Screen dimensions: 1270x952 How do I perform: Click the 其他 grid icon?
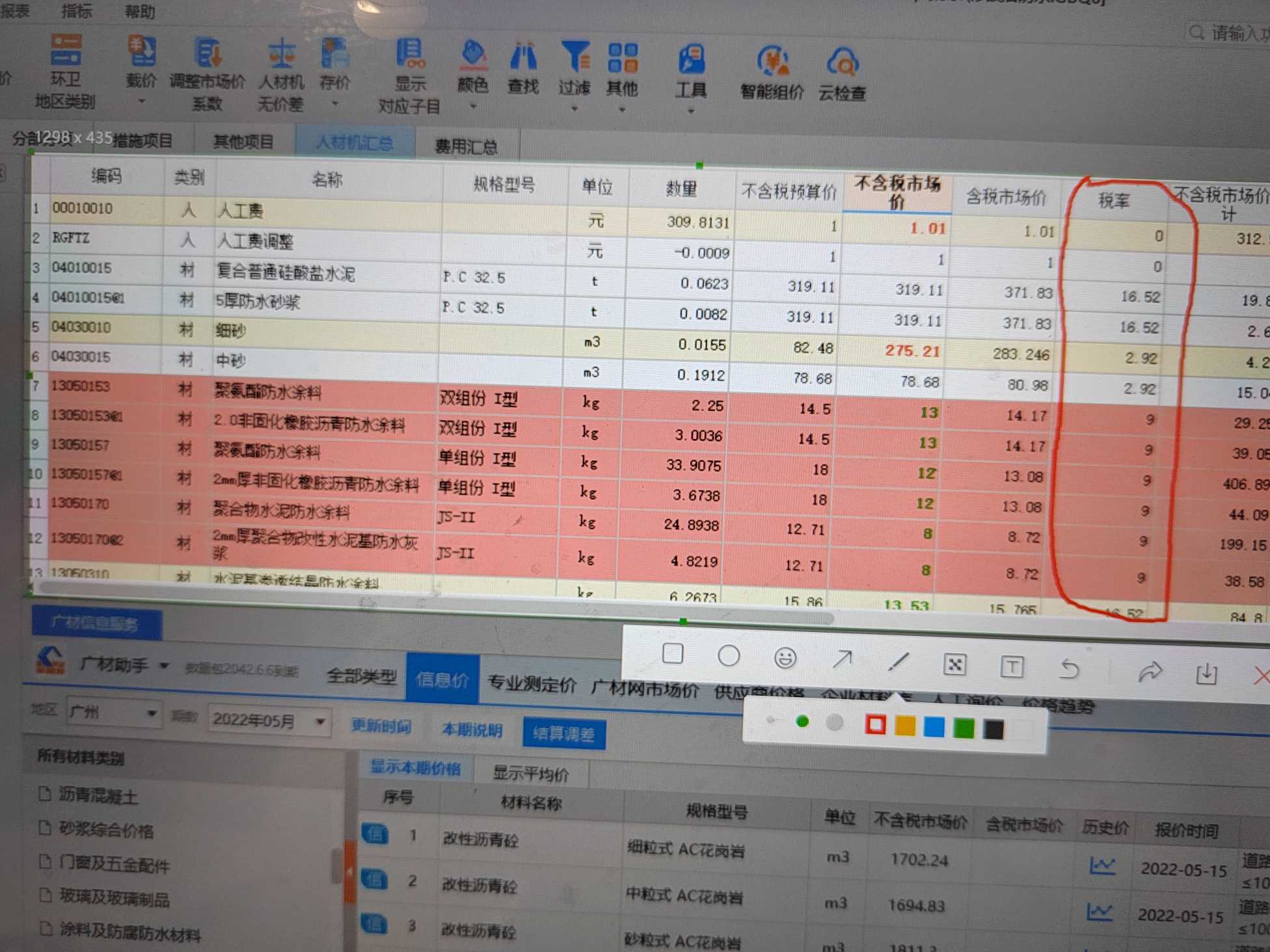click(623, 58)
